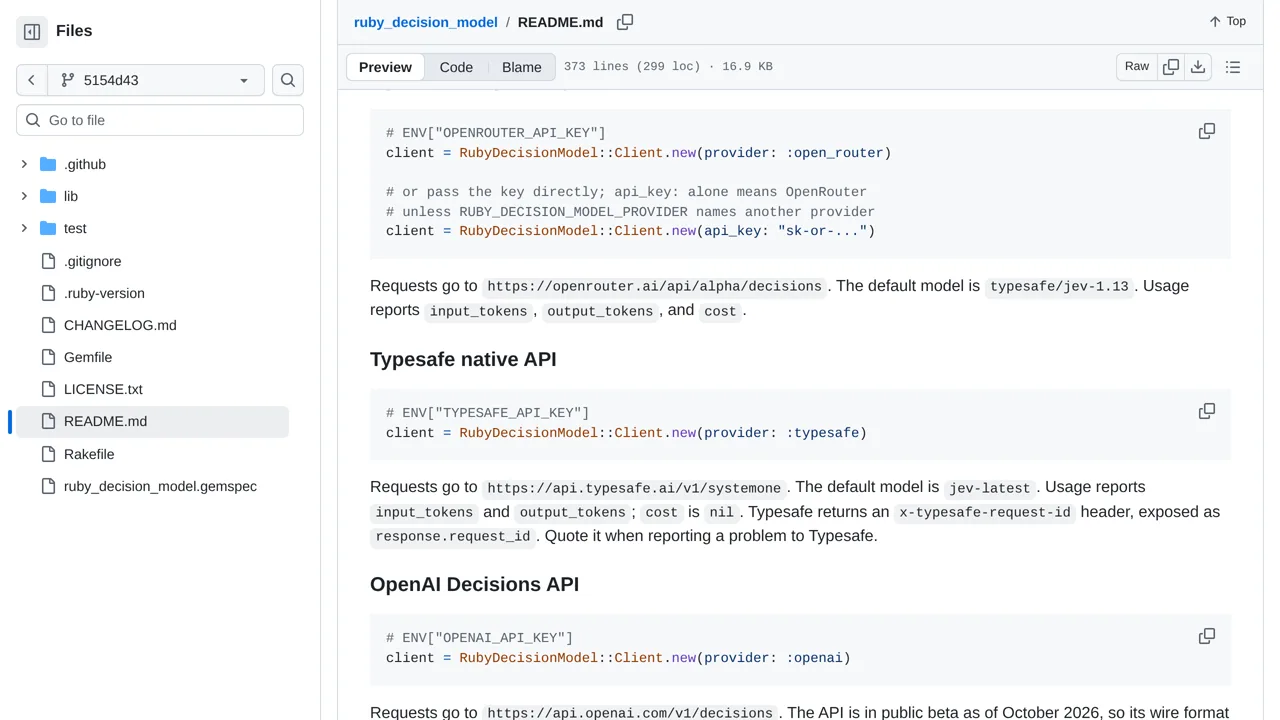The height and width of the screenshot is (720, 1280).
Task: Copy the README.md file path
Action: click(x=625, y=22)
